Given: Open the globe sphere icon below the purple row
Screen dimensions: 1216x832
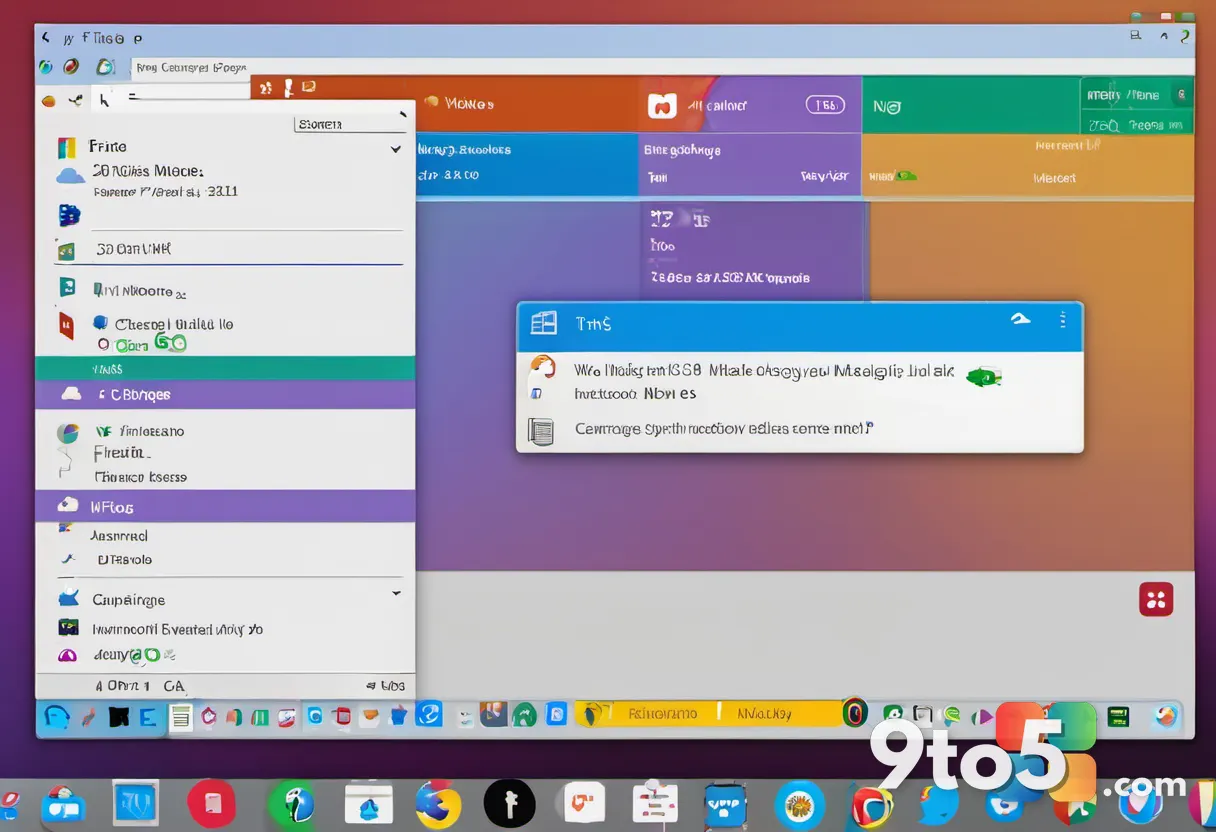Looking at the screenshot, I should click(x=67, y=433).
